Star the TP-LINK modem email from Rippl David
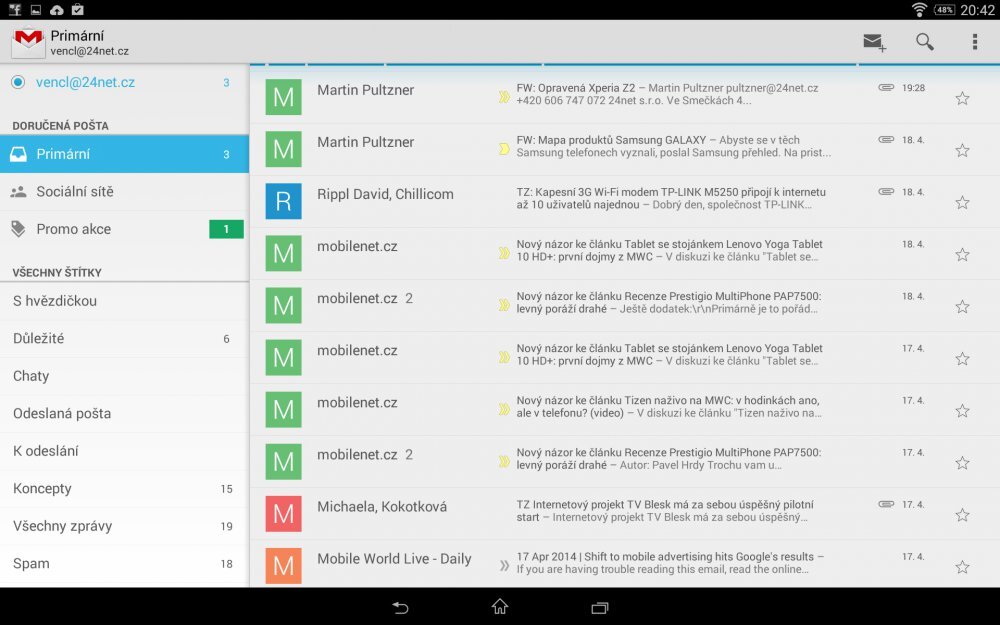This screenshot has height=625, width=1000. 961,201
